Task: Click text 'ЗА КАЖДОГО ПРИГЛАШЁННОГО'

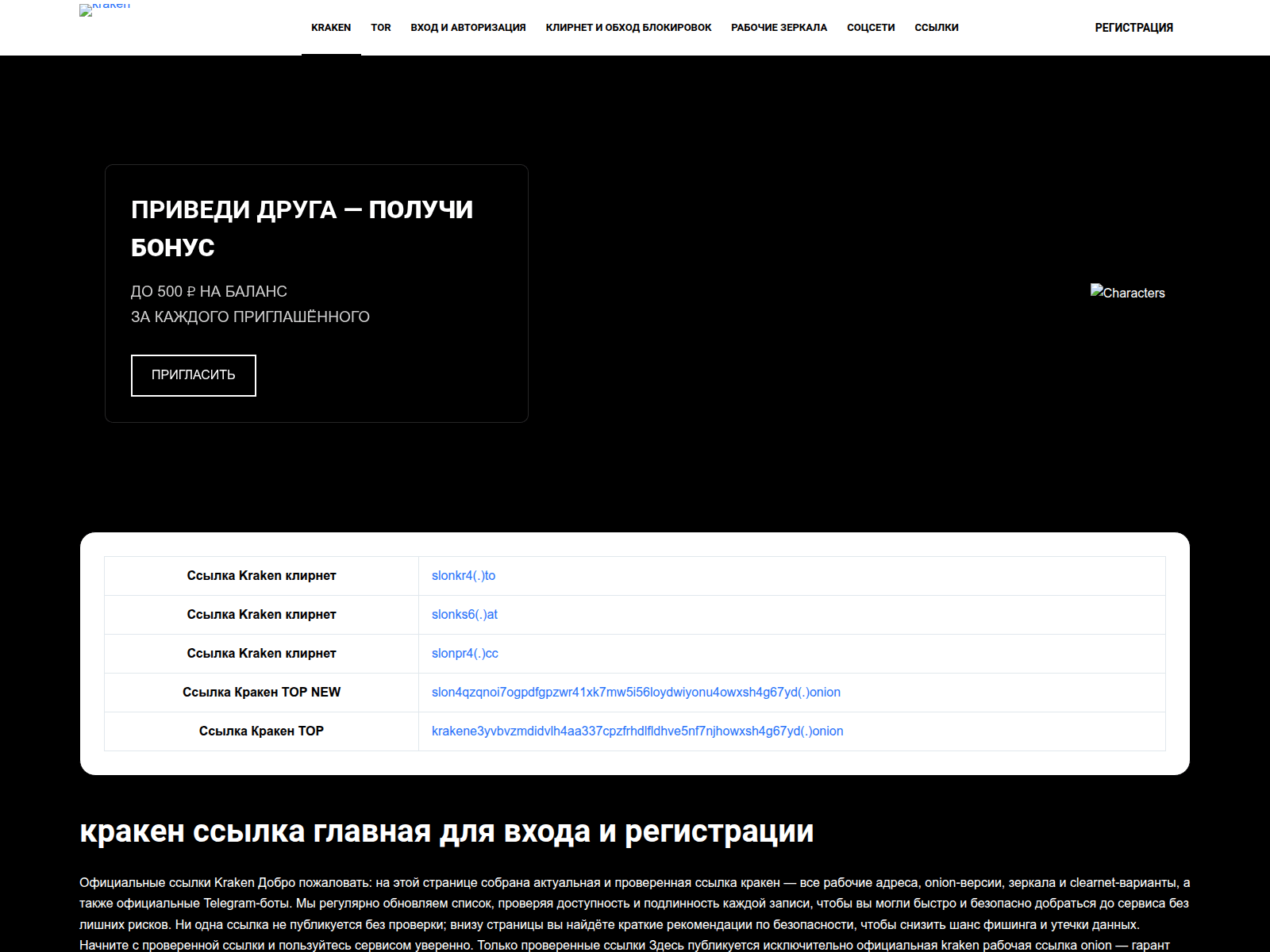Action: click(x=250, y=317)
